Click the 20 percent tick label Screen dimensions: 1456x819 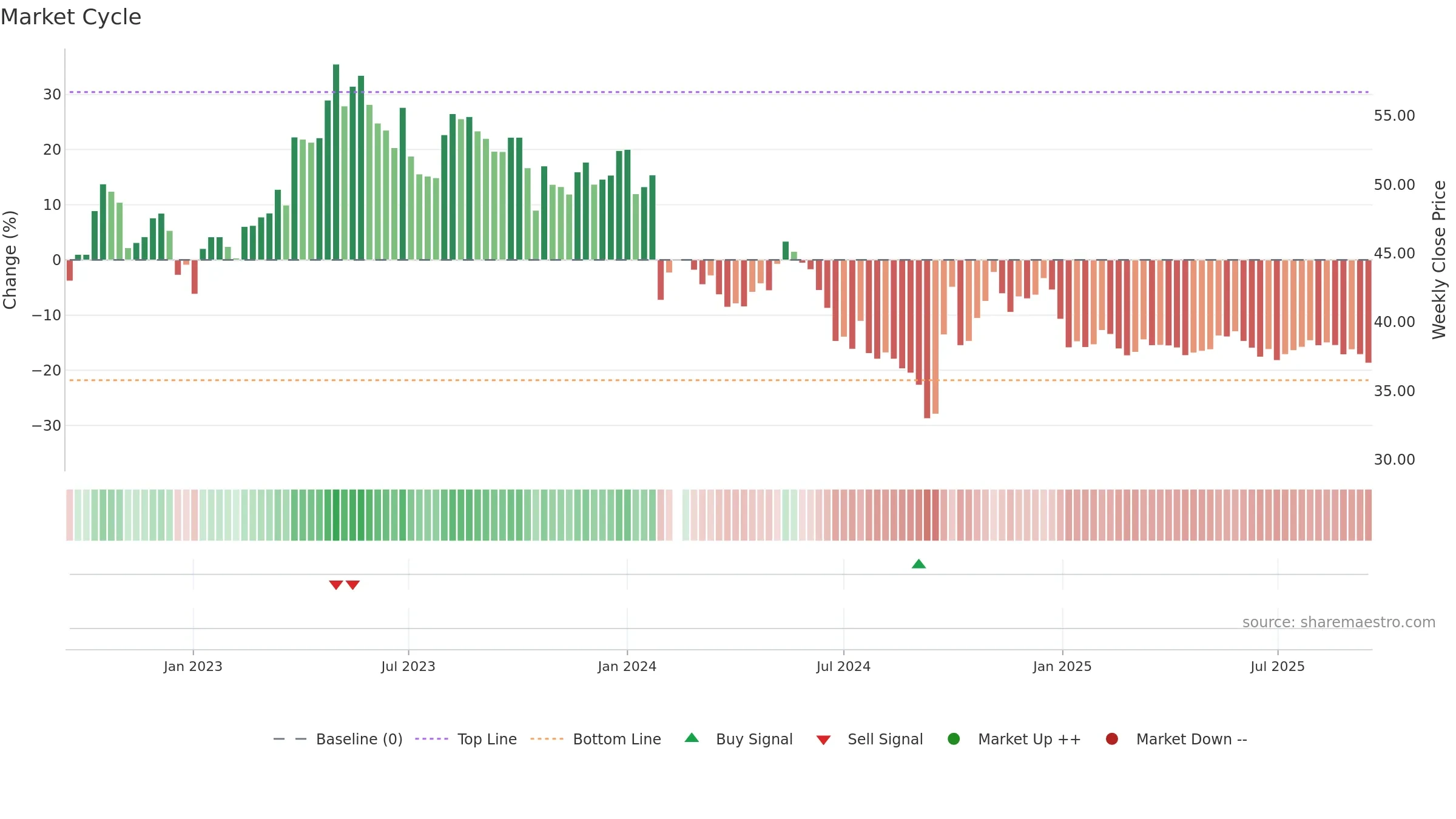(x=52, y=149)
